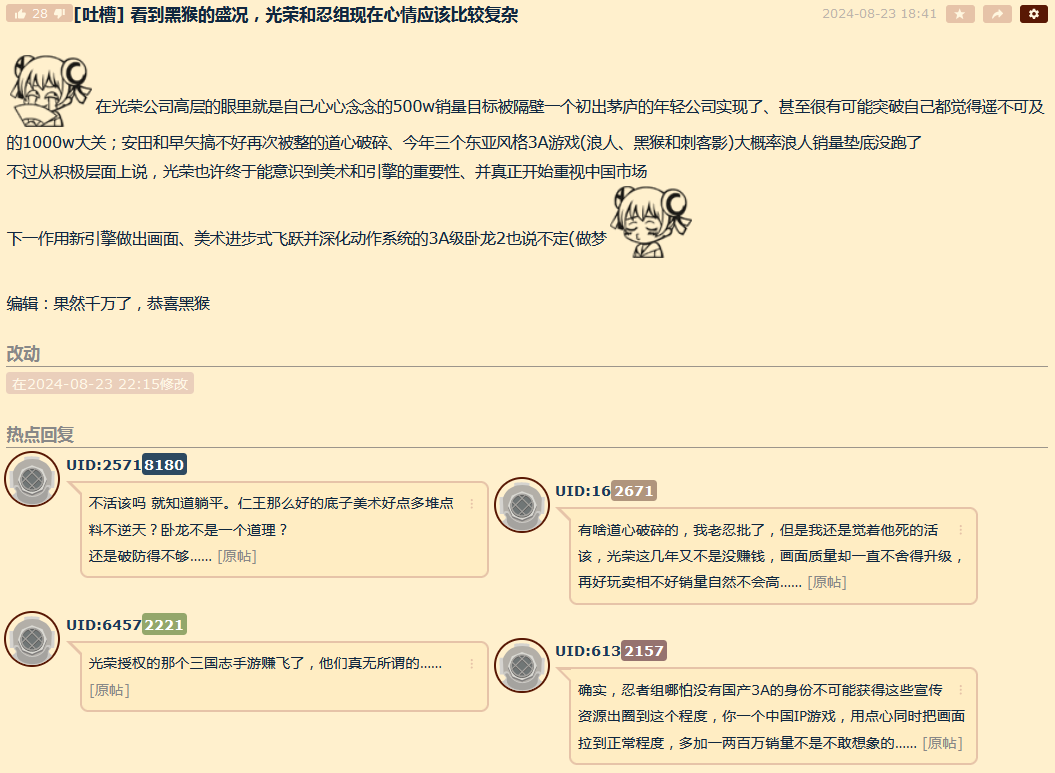Expand options on 光荣授权的 reply

(x=472, y=664)
